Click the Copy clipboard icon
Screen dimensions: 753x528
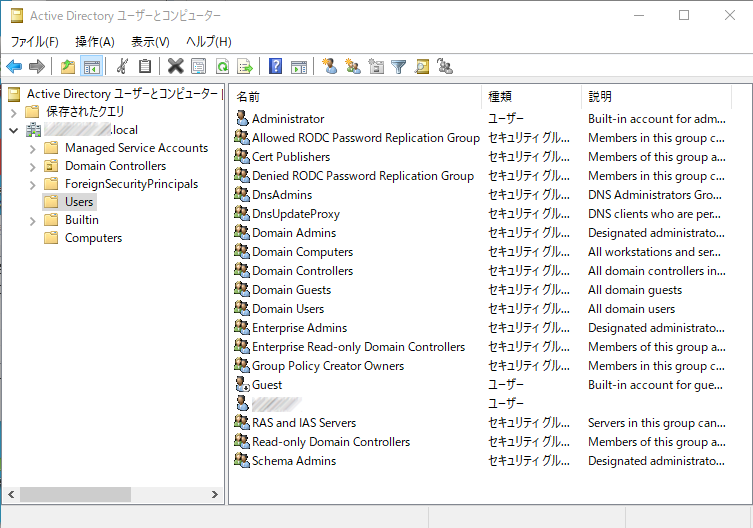[145, 66]
